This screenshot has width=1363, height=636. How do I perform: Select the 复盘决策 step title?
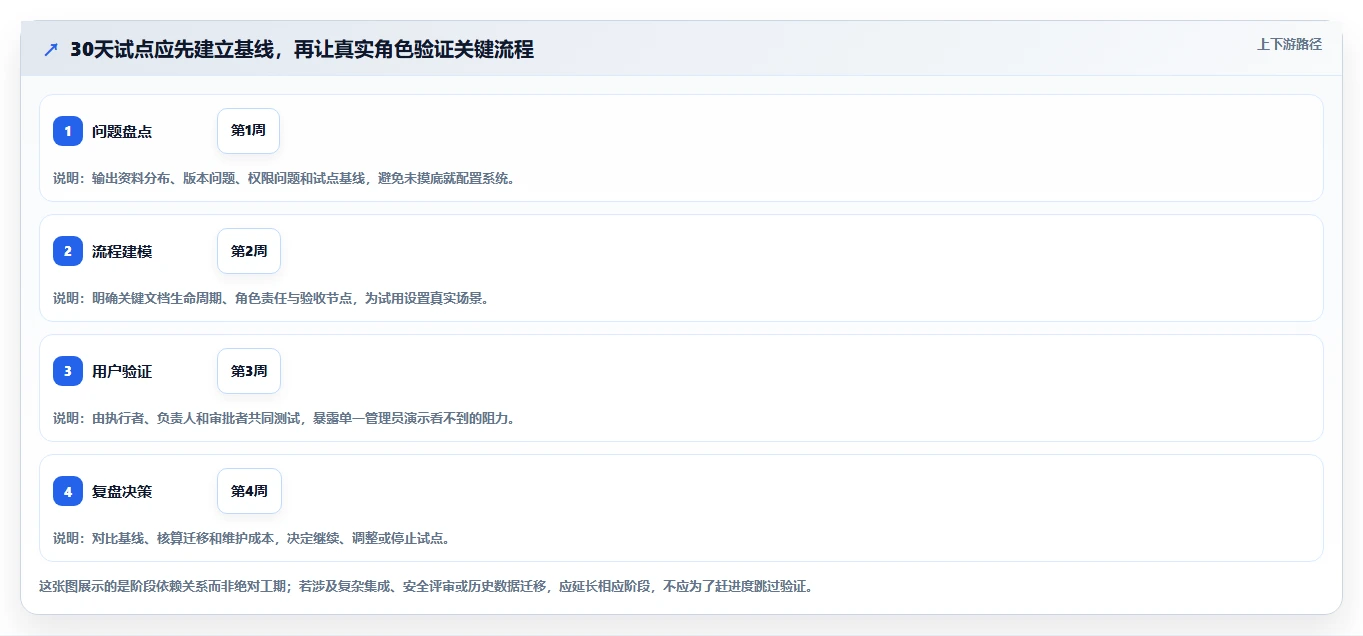pyautogui.click(x=122, y=491)
